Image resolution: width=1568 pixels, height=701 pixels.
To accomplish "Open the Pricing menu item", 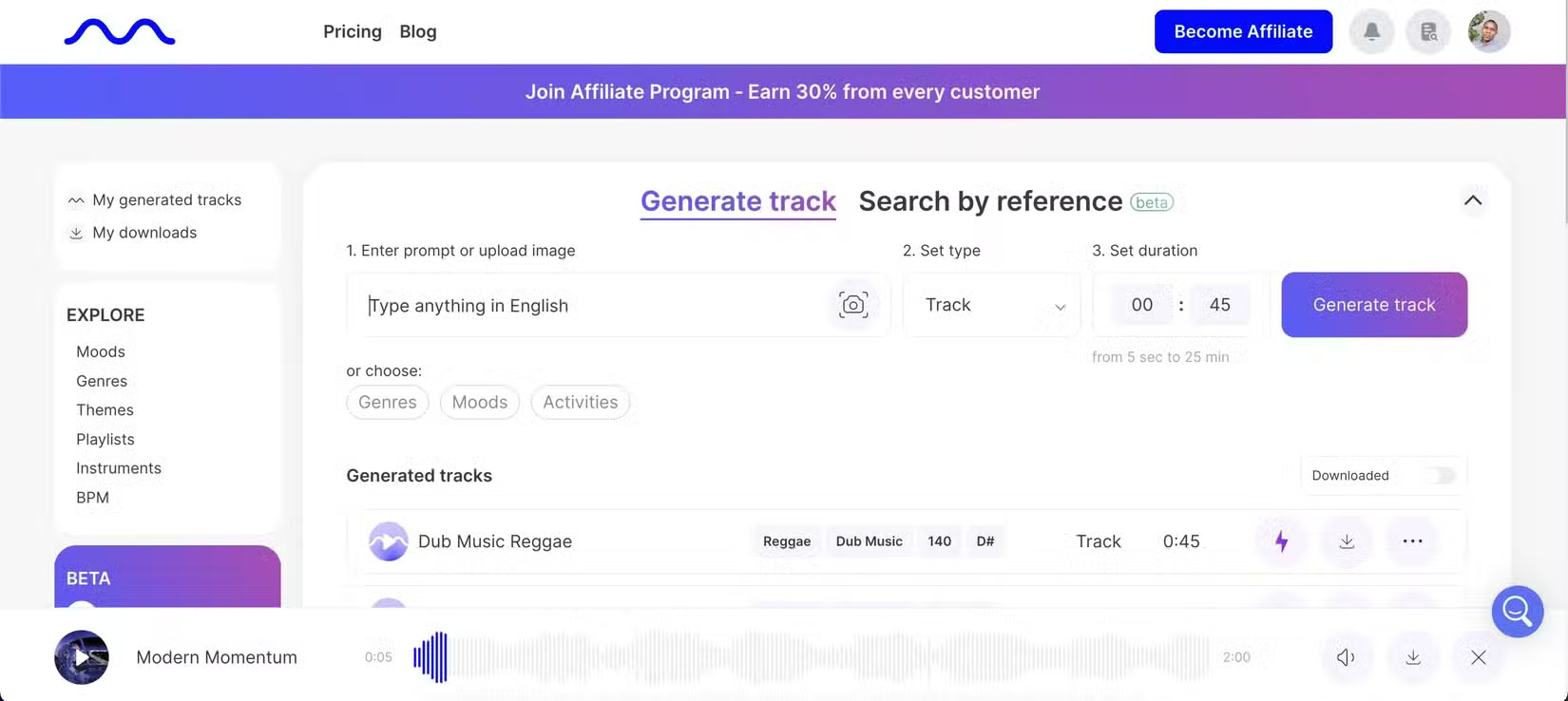I will click(x=352, y=31).
